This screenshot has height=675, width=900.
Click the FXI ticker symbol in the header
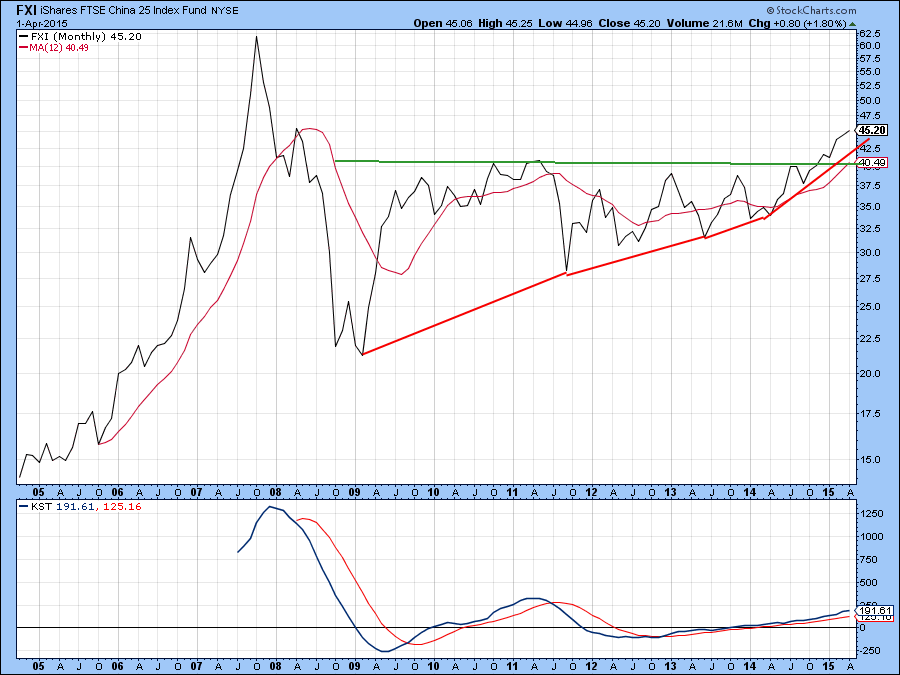26,10
